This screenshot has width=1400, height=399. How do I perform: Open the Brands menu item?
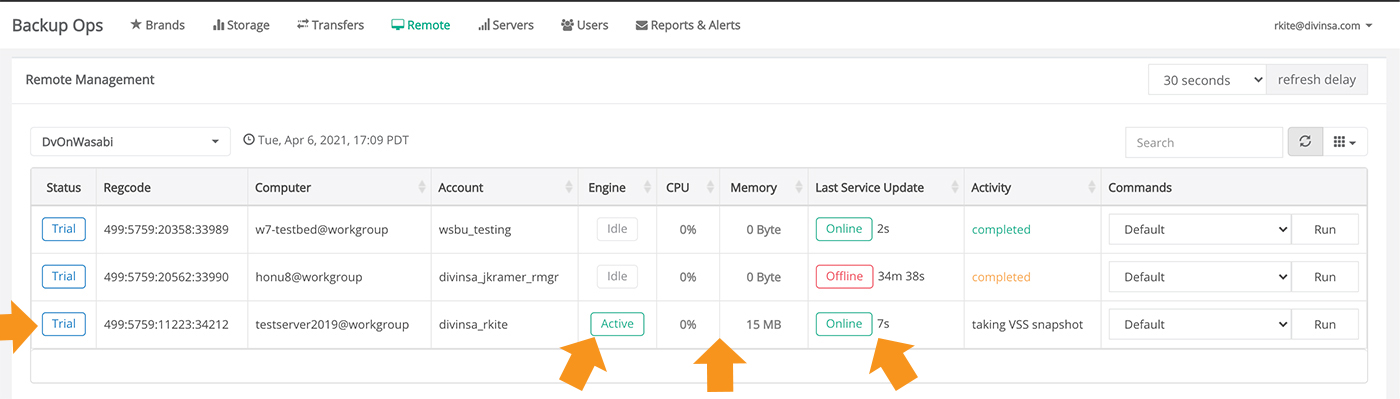[157, 25]
